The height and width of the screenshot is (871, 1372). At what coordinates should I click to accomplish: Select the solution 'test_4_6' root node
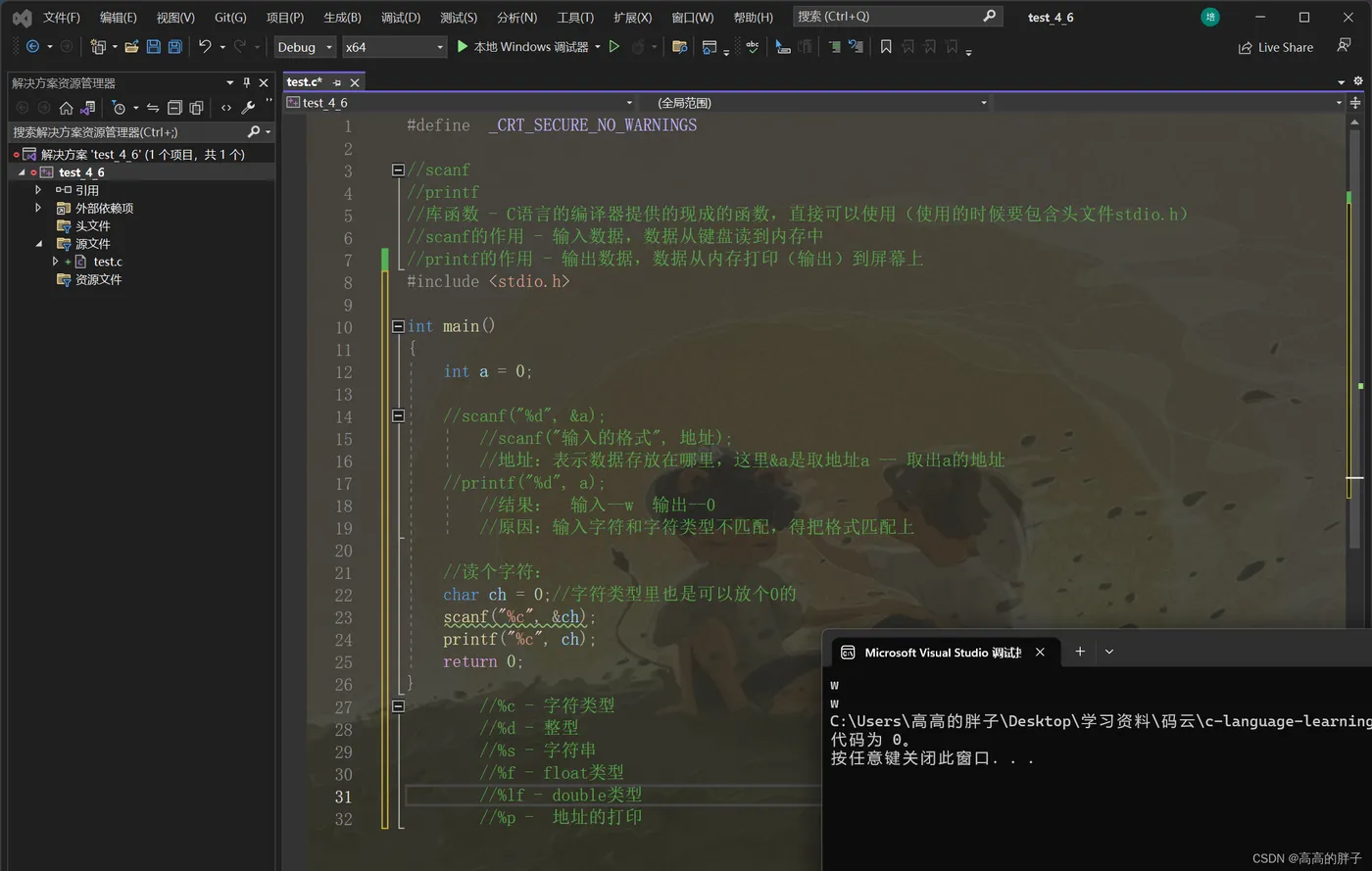pos(143,154)
